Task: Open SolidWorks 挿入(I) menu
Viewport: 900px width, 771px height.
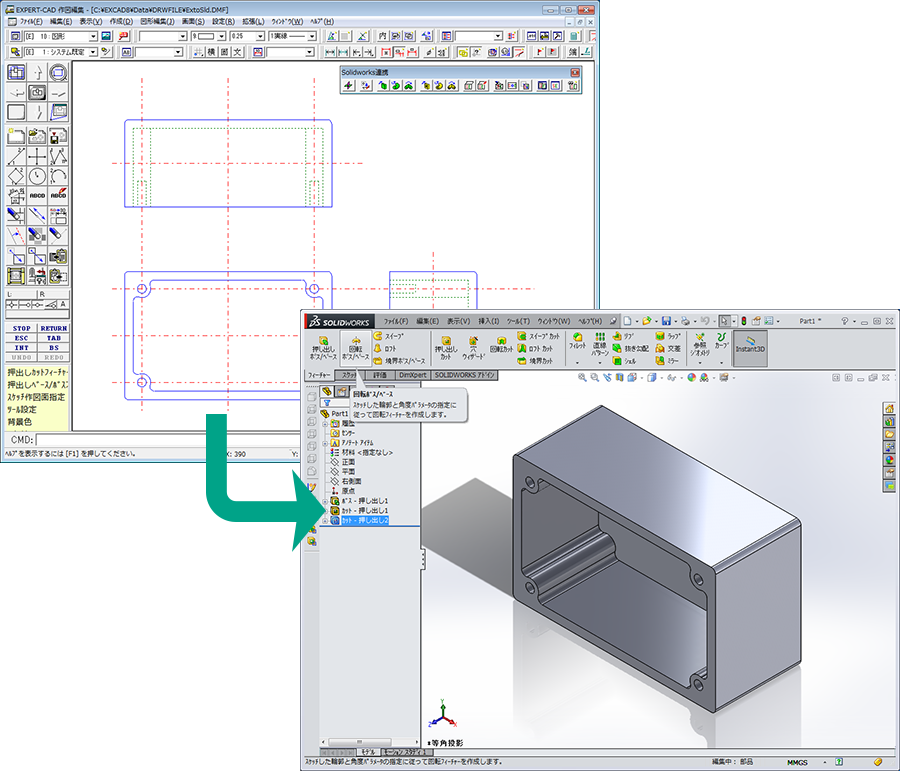Action: pyautogui.click(x=488, y=321)
